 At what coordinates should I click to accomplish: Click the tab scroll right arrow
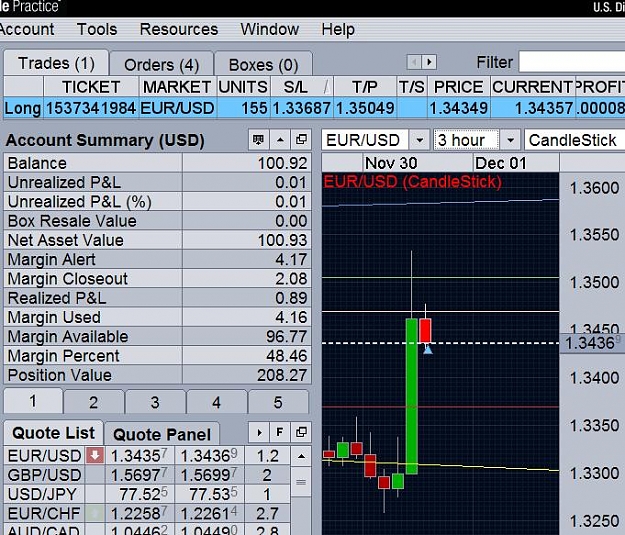pos(429,62)
